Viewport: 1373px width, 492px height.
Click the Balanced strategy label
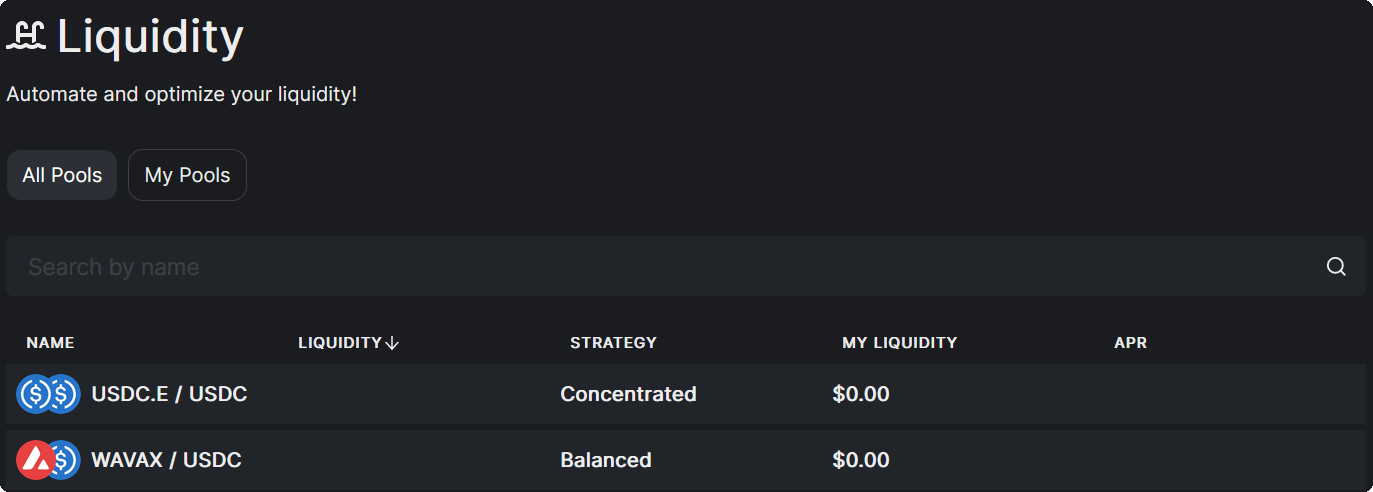click(606, 460)
